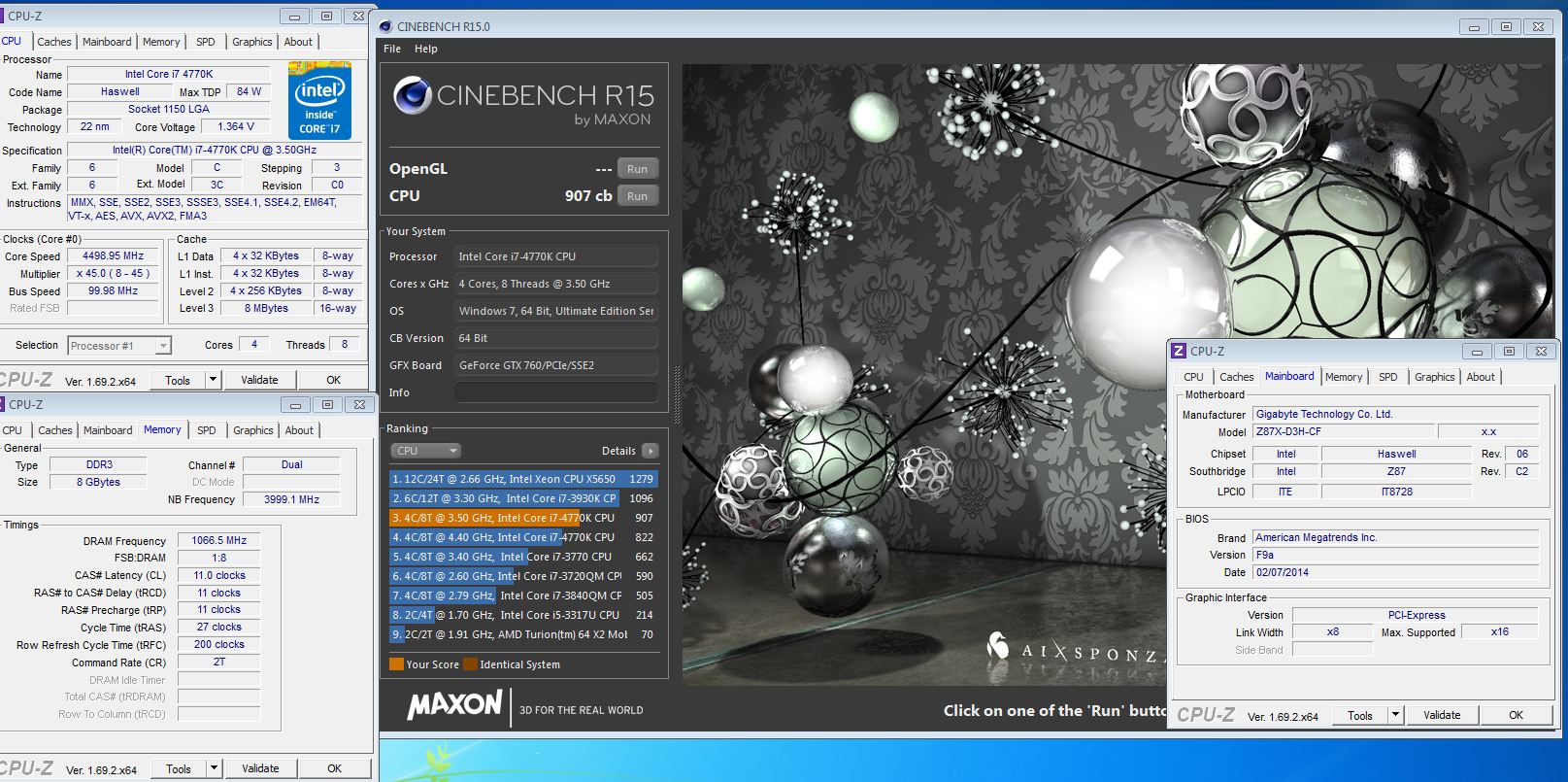Screen dimensions: 1568x782
Task: Click the empty Info input field
Action: [x=556, y=392]
